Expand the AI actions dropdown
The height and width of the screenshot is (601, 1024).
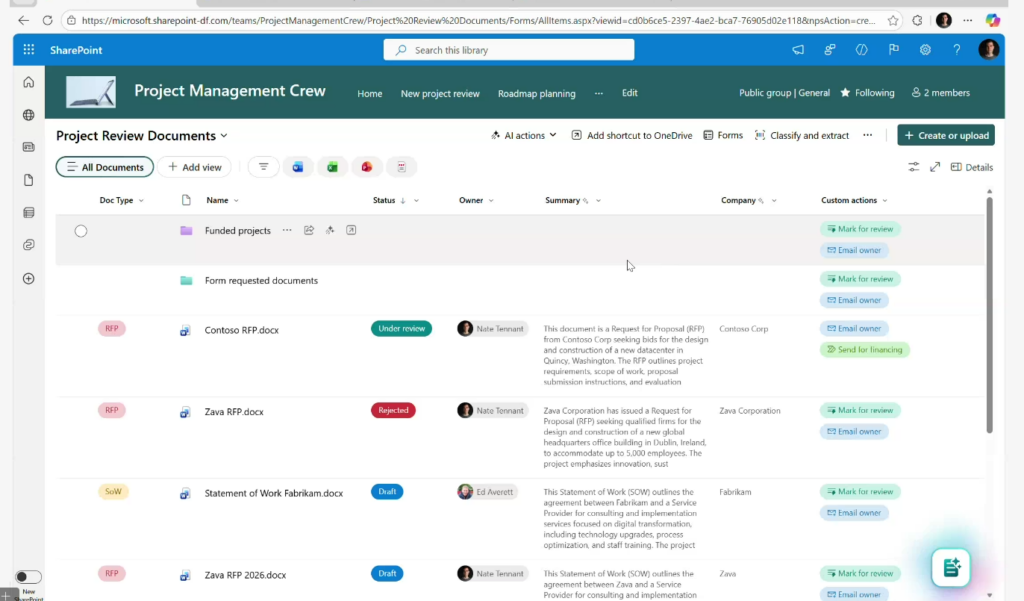pos(524,135)
